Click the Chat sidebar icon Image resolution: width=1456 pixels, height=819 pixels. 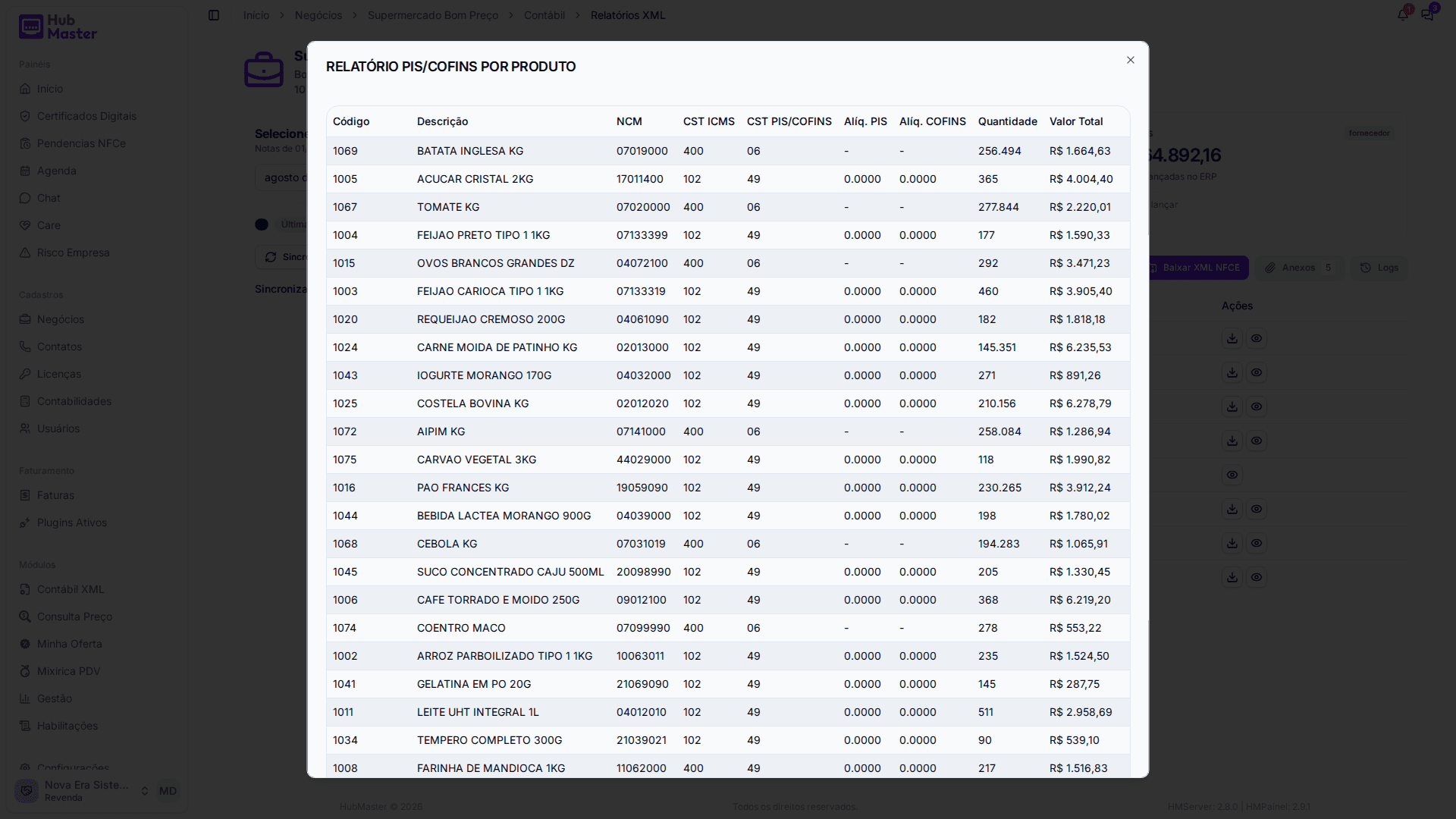click(25, 198)
